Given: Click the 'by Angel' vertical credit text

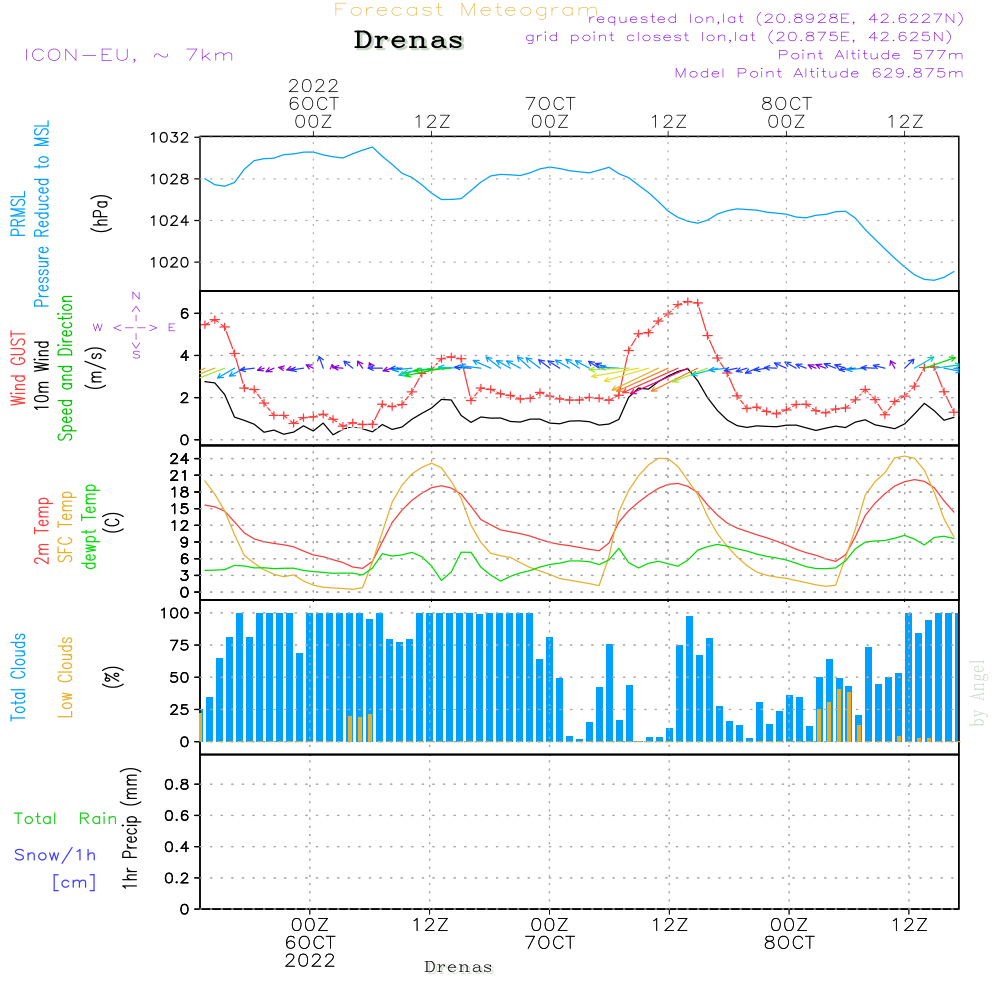Looking at the screenshot, I should [x=978, y=693].
